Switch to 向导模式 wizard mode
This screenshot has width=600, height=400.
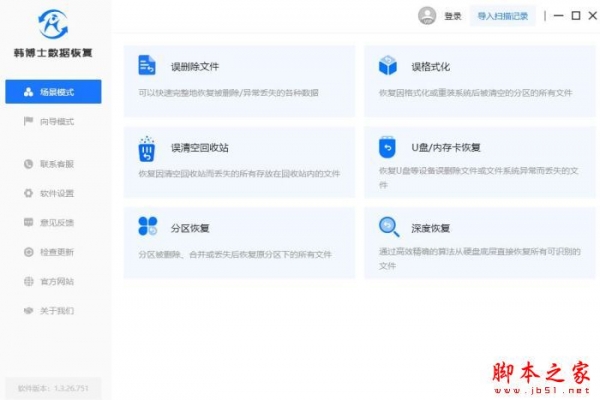click(55, 122)
